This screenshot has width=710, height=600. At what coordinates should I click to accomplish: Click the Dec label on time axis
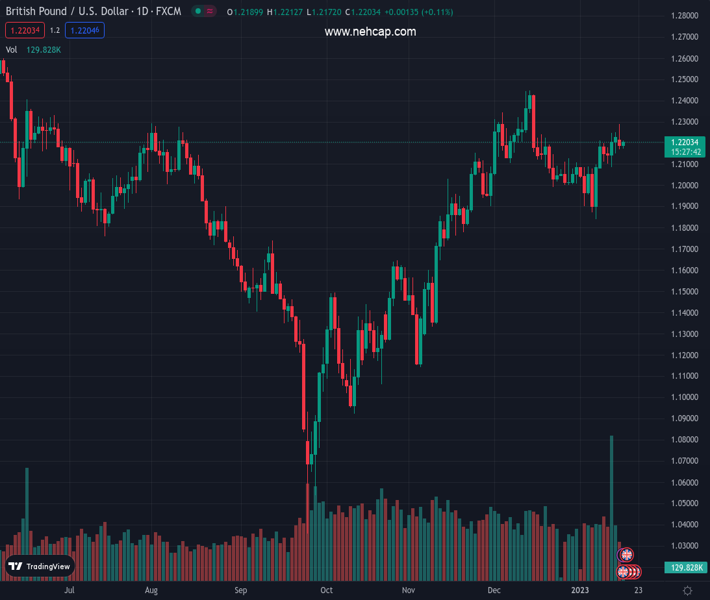point(494,590)
